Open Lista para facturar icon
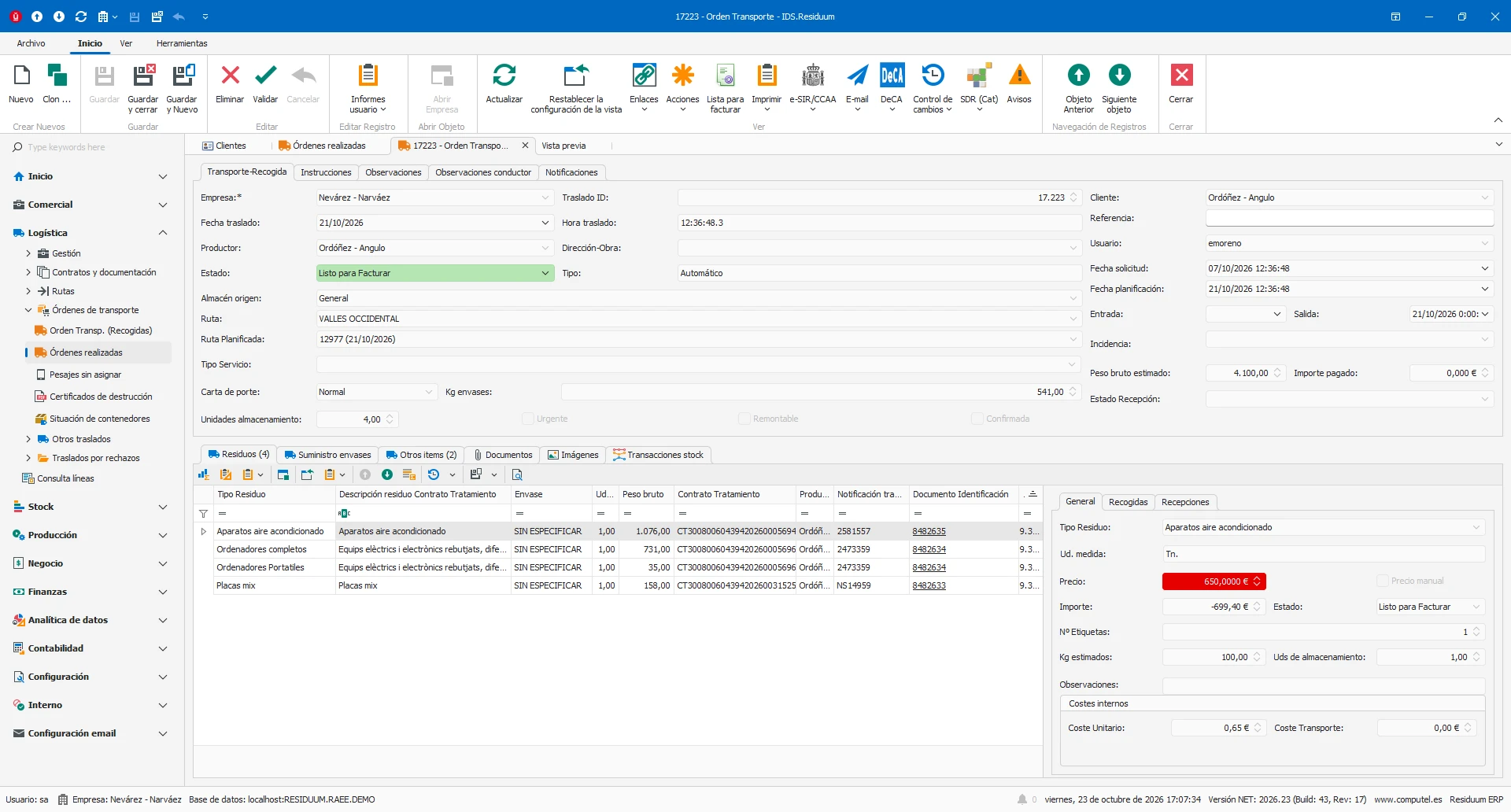This screenshot has height=812, width=1511. (x=725, y=76)
